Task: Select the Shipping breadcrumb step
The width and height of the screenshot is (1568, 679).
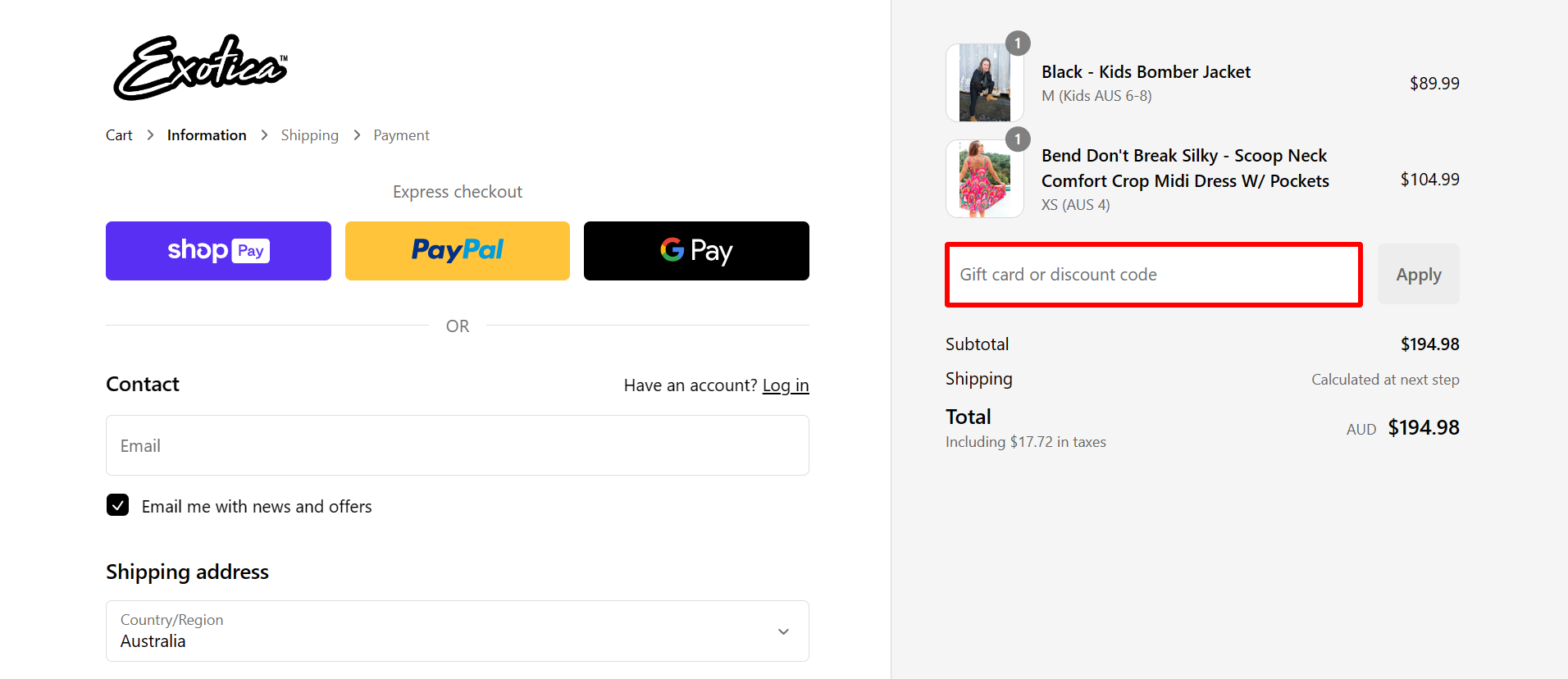Action: pos(309,134)
